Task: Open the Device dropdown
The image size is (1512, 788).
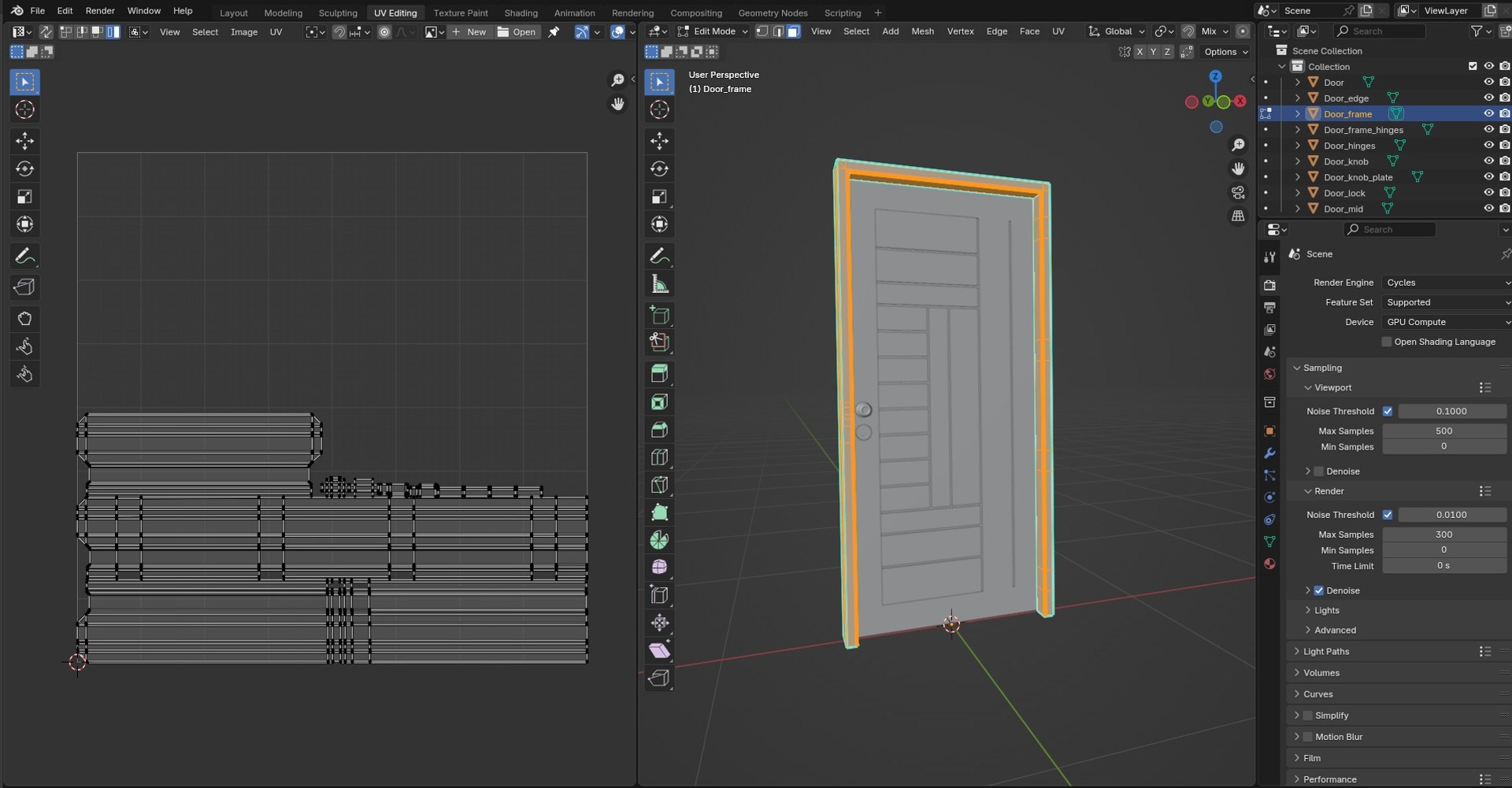Action: point(1447,322)
